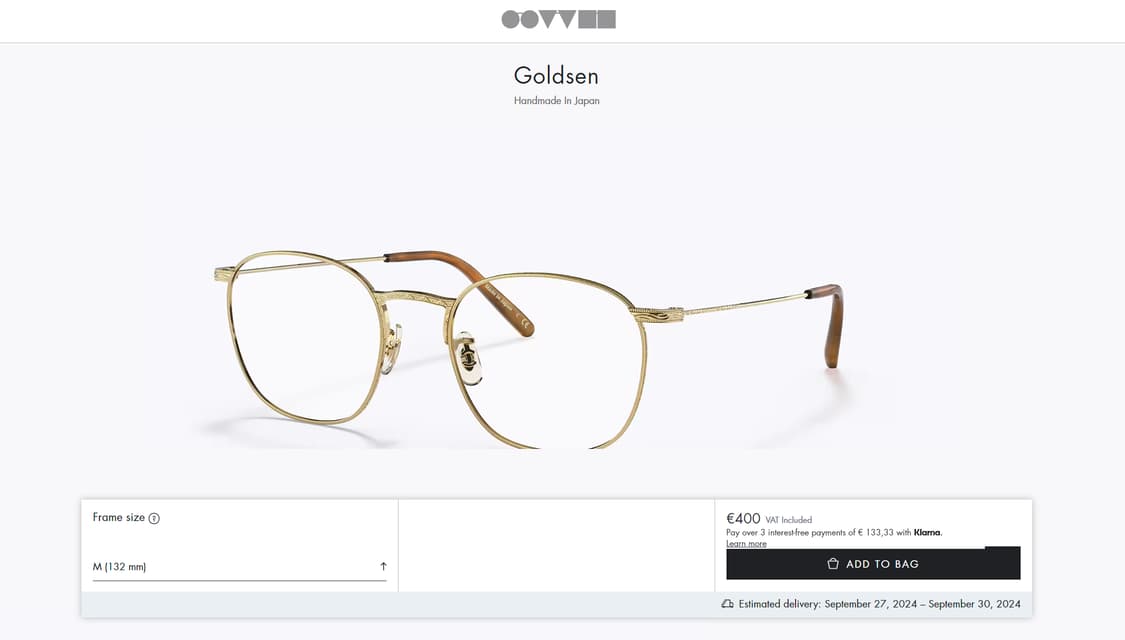The height and width of the screenshot is (640, 1125).
Task: Click the up arrow beside M (132 mm)
Action: (383, 566)
